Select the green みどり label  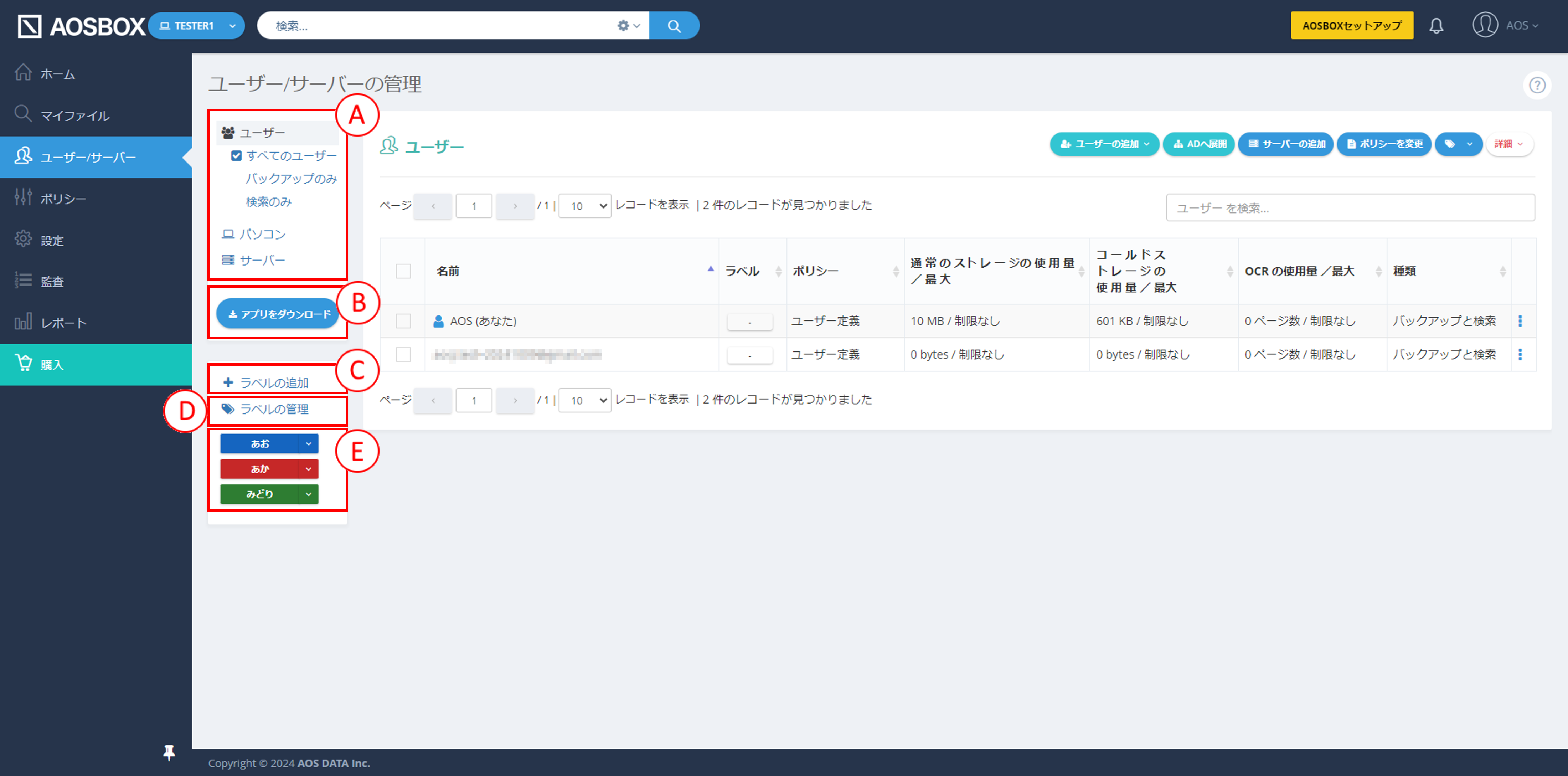pyautogui.click(x=259, y=494)
